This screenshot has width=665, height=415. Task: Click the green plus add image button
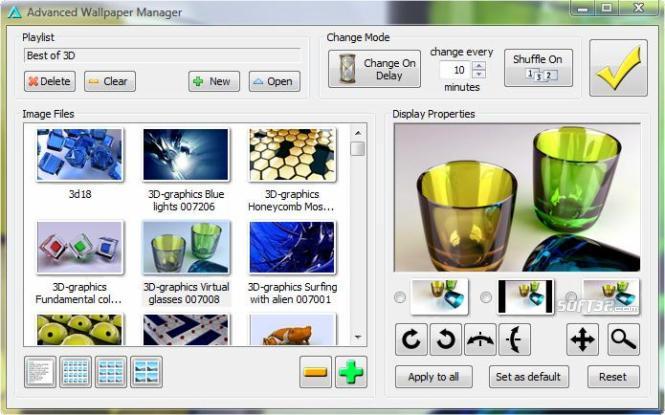point(351,372)
